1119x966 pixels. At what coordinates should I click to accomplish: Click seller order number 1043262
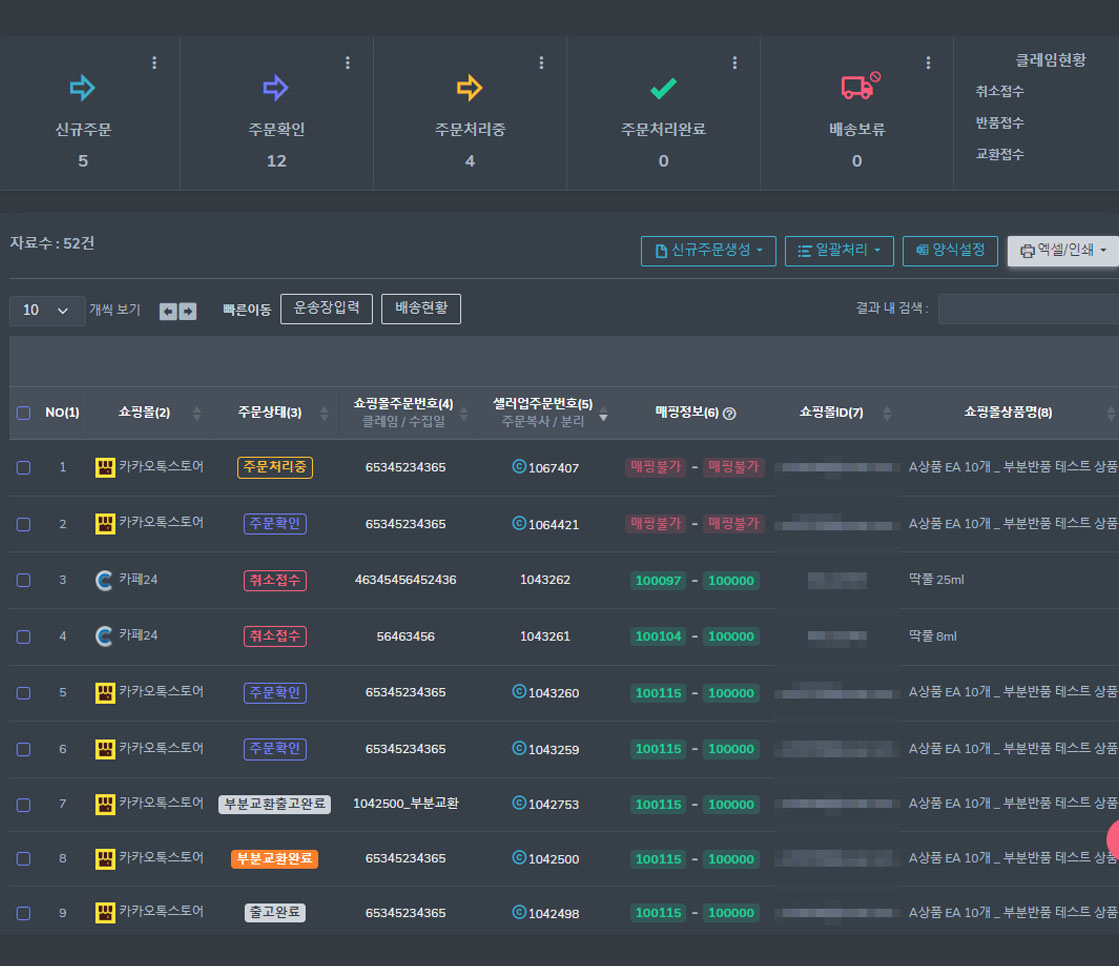point(545,580)
